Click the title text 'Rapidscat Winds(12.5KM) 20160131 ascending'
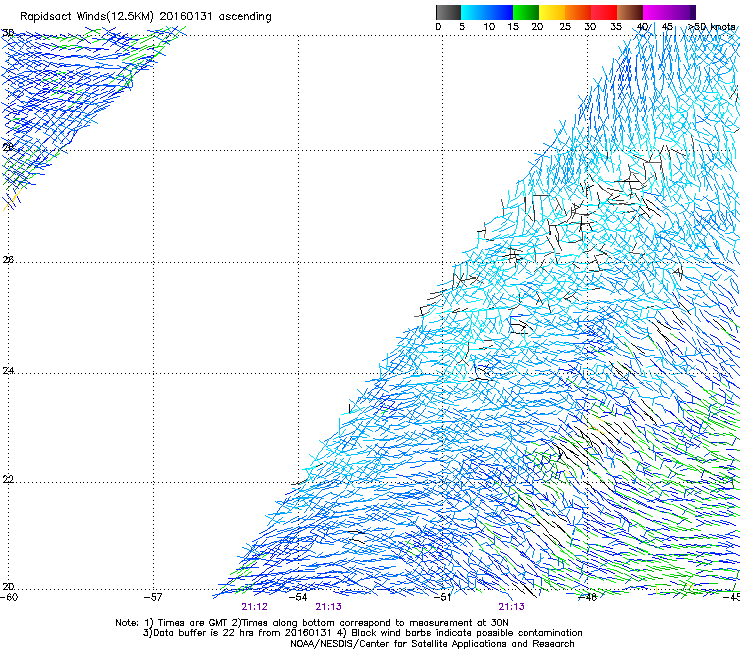 (x=146, y=17)
